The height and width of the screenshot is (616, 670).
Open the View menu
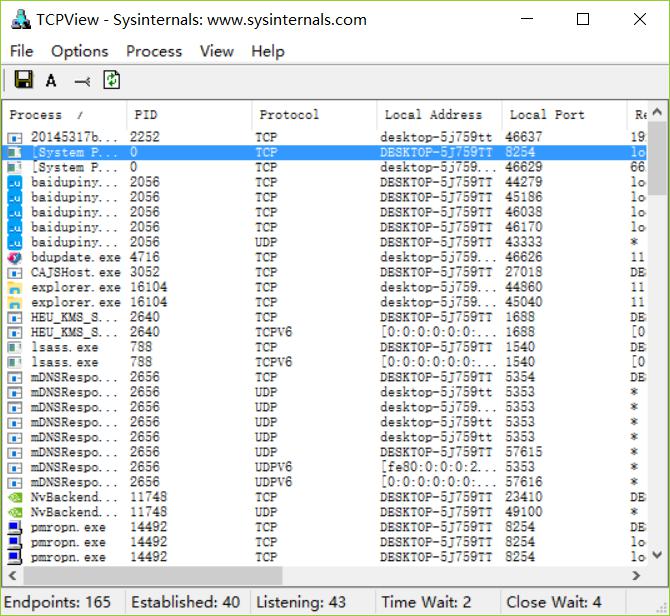(217, 51)
